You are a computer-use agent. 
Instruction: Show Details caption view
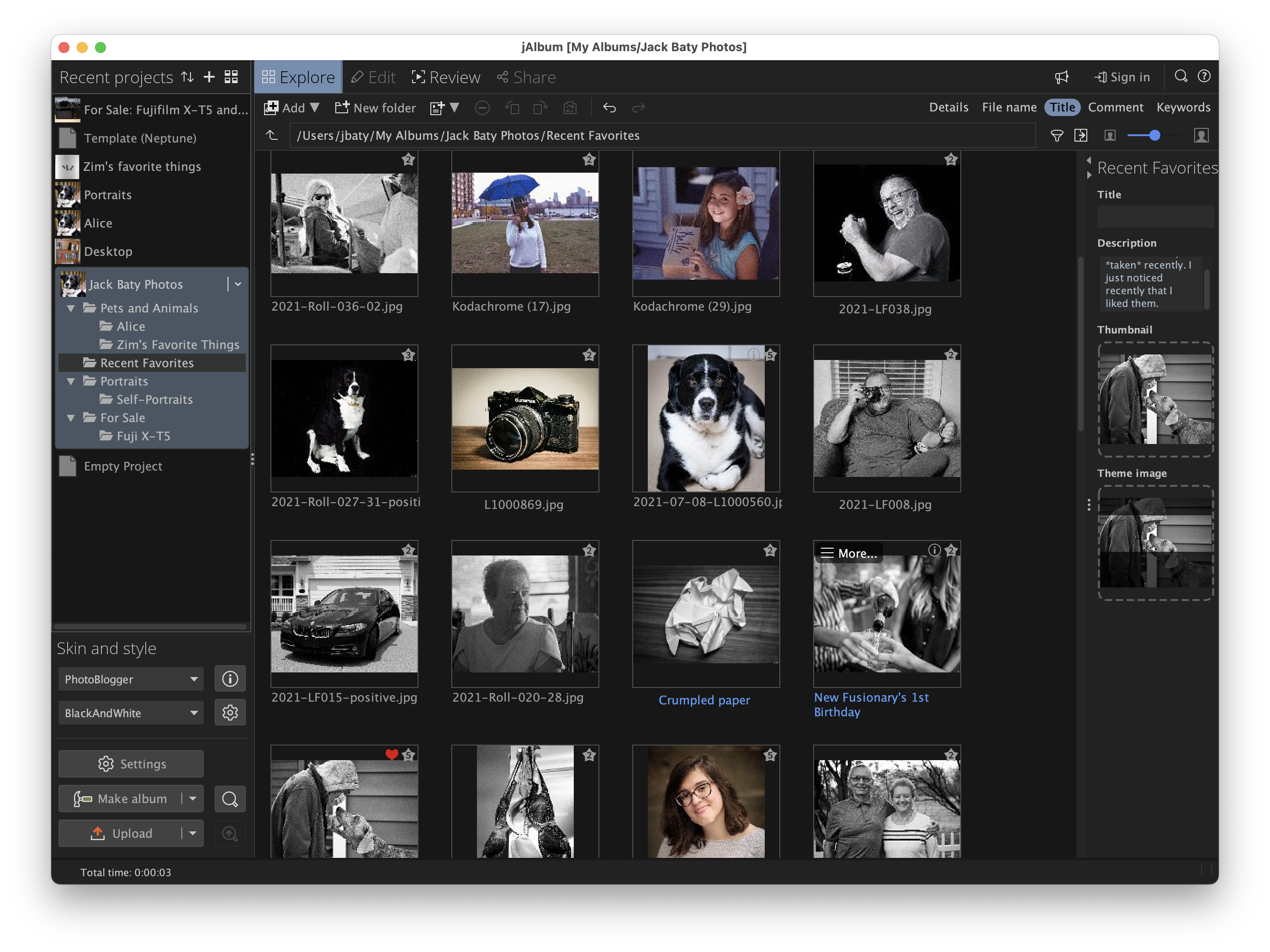(948, 107)
